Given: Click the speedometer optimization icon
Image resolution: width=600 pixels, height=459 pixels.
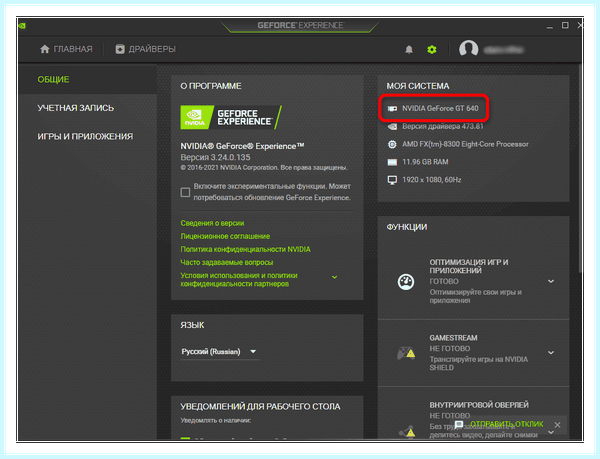Looking at the screenshot, I should click(406, 282).
